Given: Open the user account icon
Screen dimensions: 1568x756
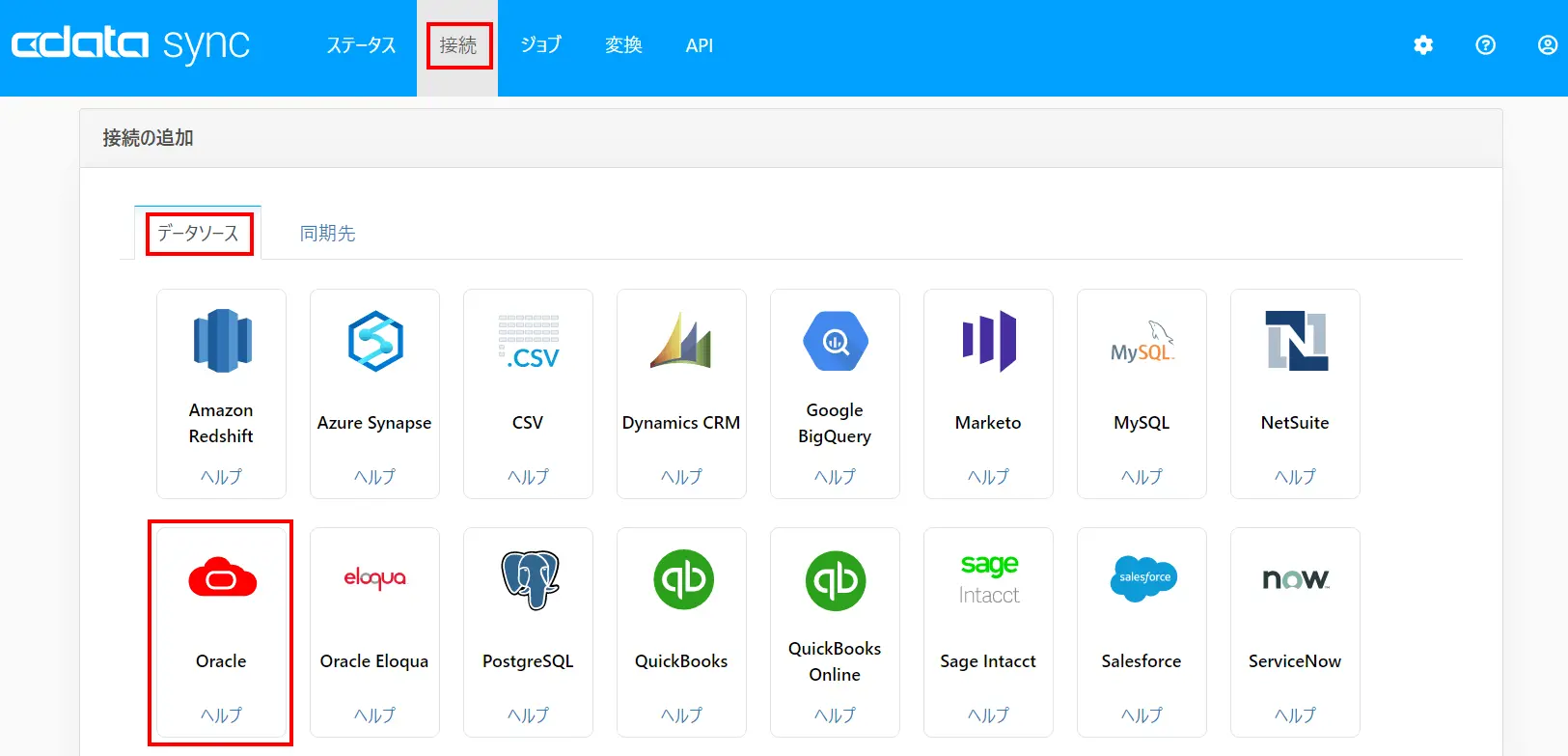Looking at the screenshot, I should pyautogui.click(x=1548, y=45).
